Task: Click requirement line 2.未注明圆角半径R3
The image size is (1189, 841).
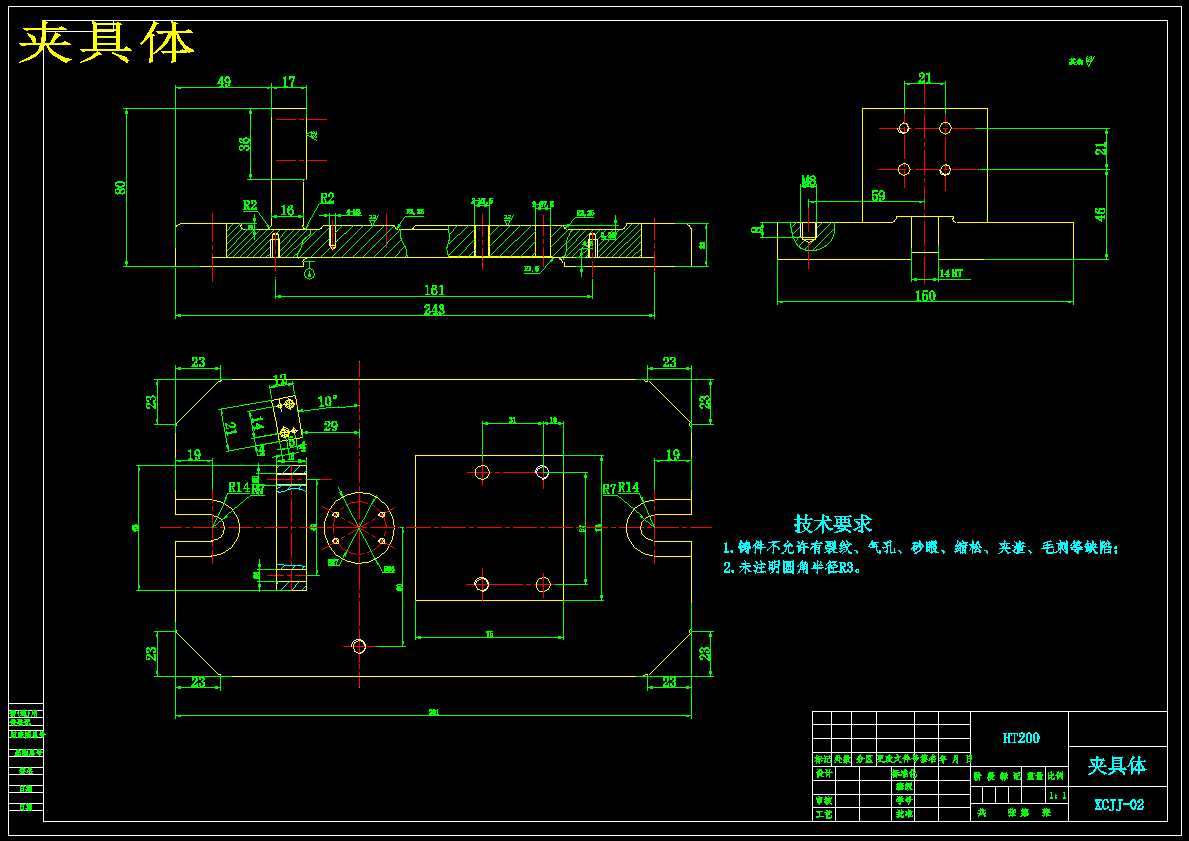Action: pyautogui.click(x=792, y=567)
